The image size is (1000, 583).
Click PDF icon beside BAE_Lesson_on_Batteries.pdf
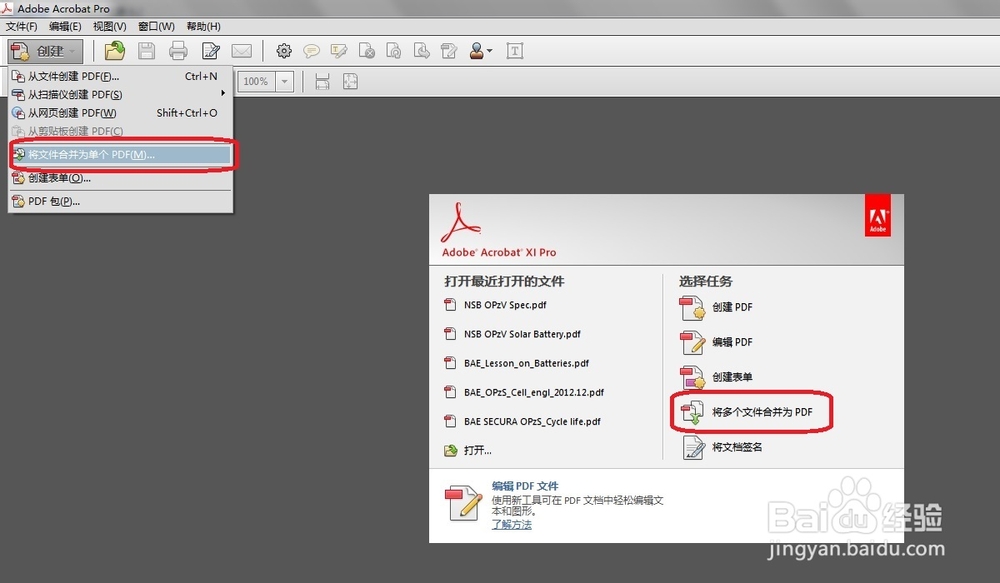450,363
